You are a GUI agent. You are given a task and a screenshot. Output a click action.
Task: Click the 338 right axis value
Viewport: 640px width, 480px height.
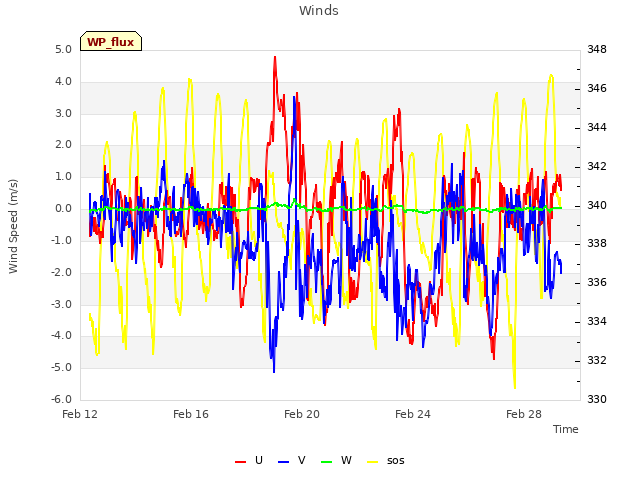click(597, 244)
